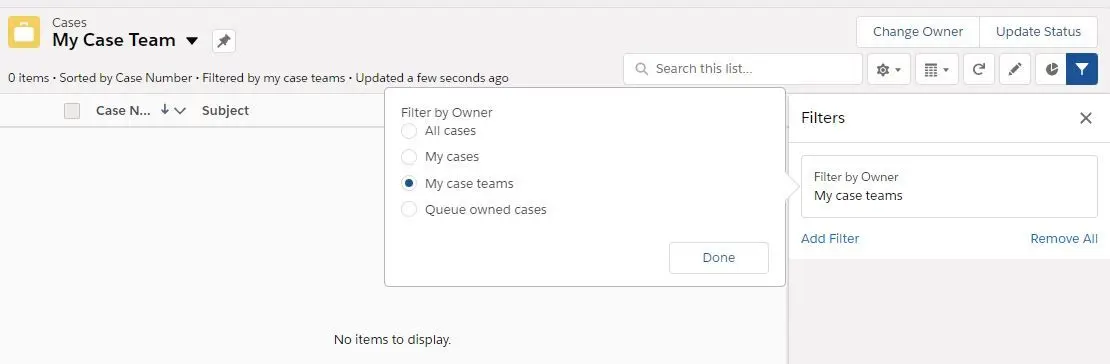Tick the select-all checkbox in header
1110x364 pixels.
(x=71, y=110)
